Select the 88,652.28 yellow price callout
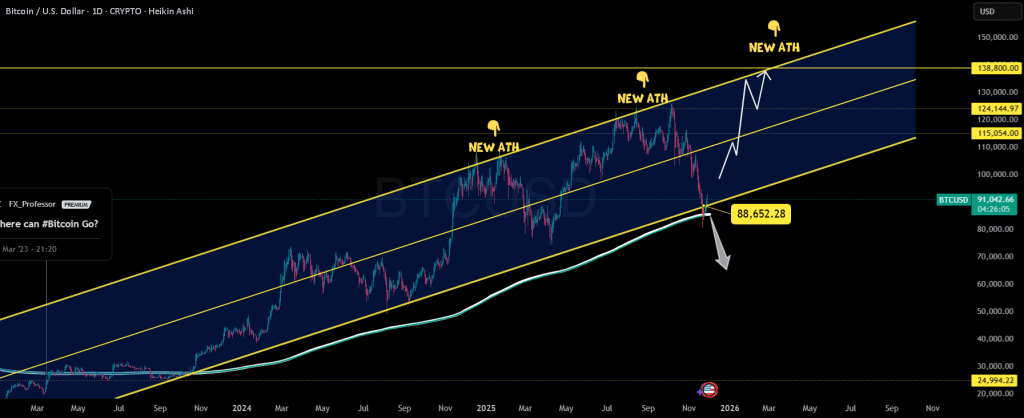1024x418 pixels. click(x=758, y=212)
